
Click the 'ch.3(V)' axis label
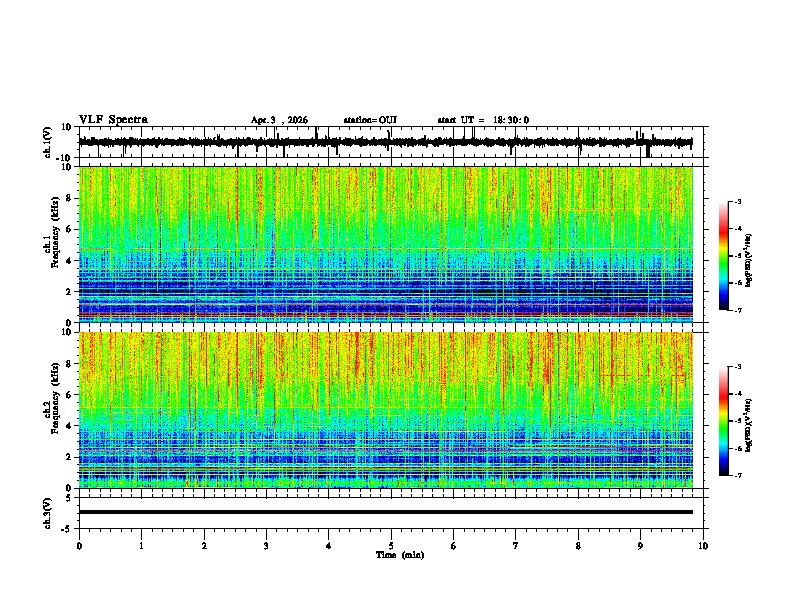point(48,513)
